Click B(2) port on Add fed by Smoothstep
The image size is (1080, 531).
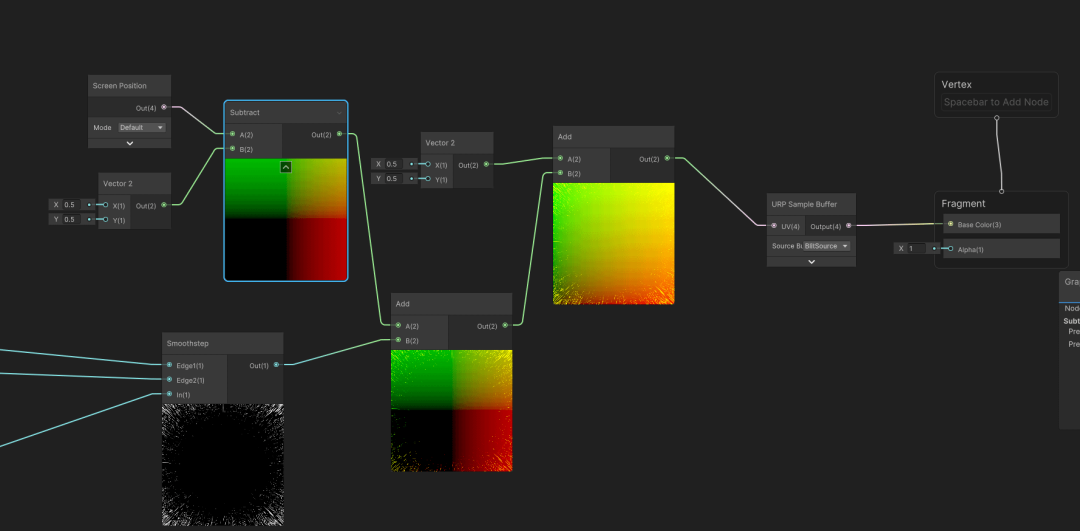click(x=398, y=340)
